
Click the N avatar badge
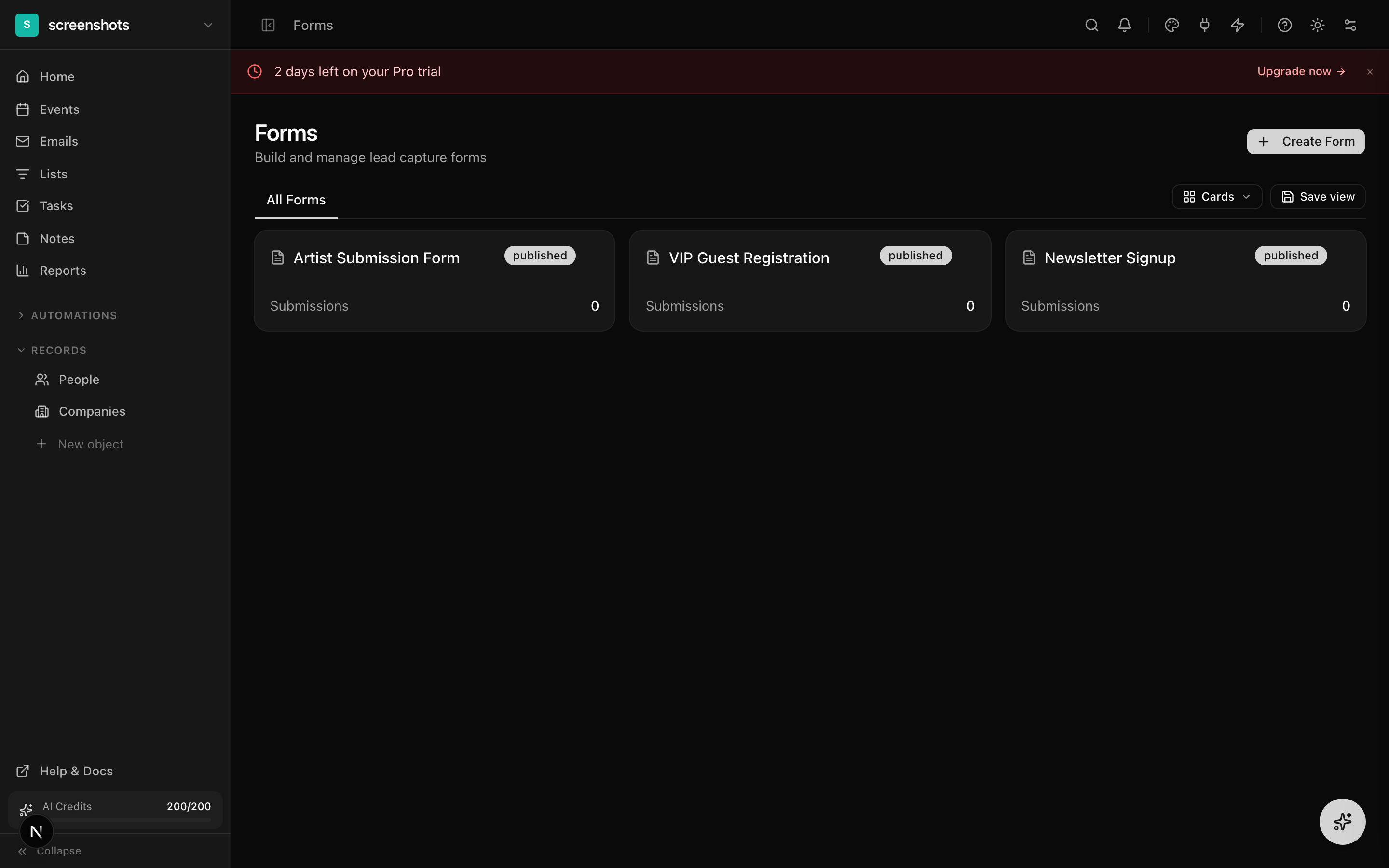(x=36, y=831)
